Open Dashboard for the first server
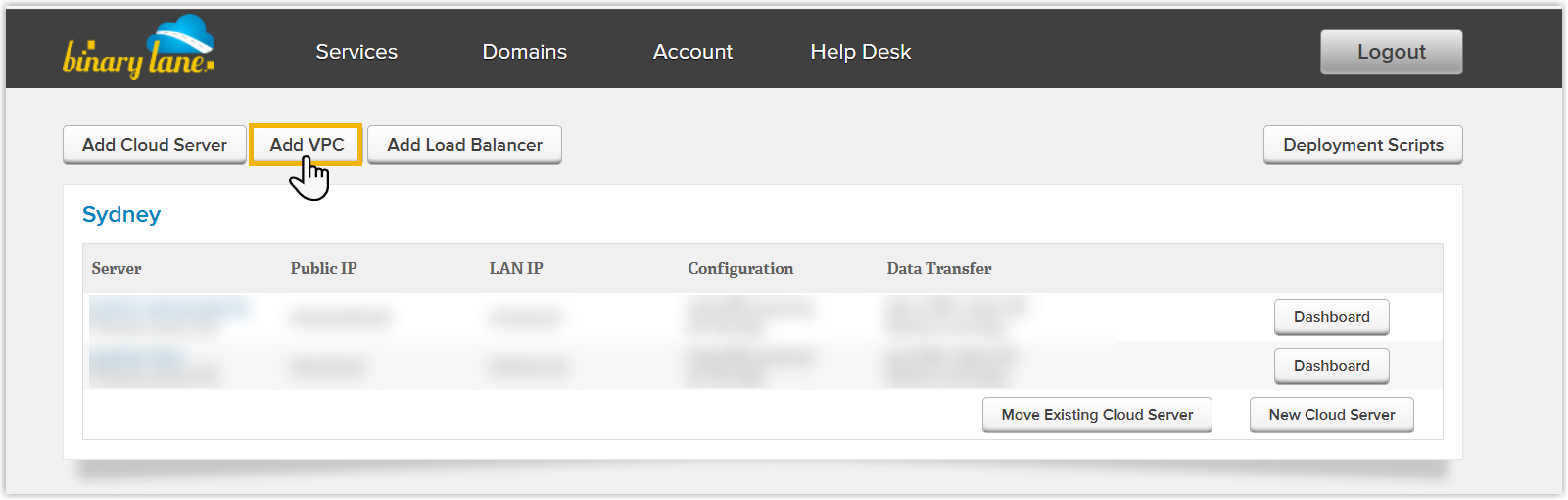This screenshot has height=500, width=1568. coord(1331,317)
